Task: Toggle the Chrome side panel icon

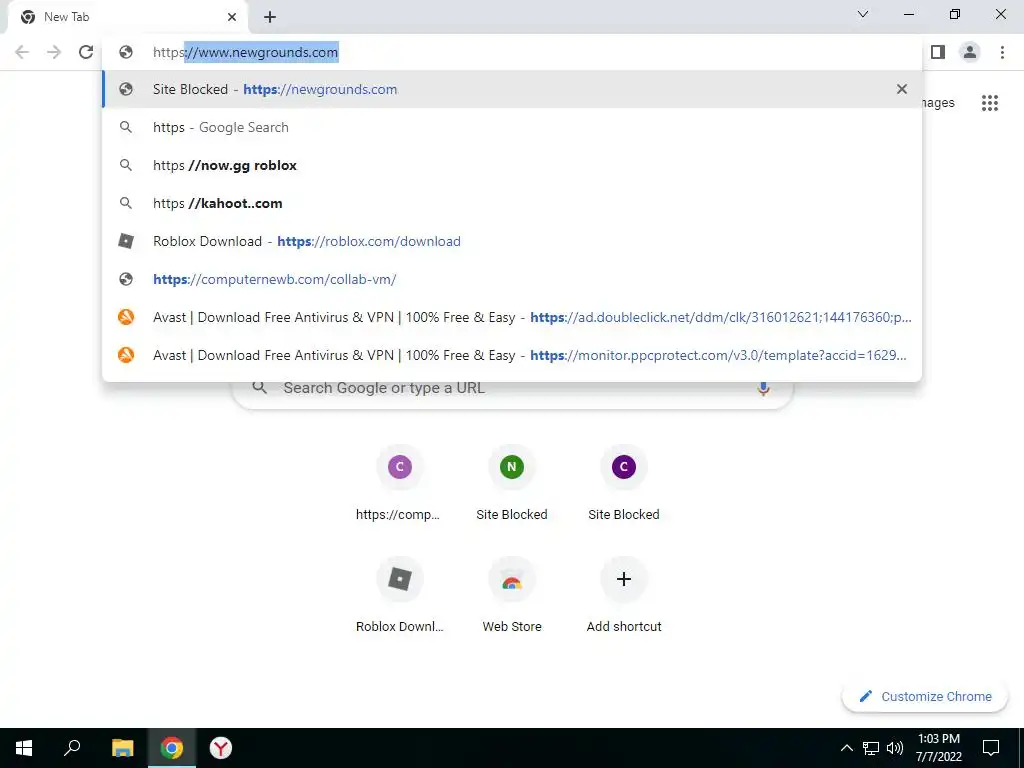Action: 938,52
